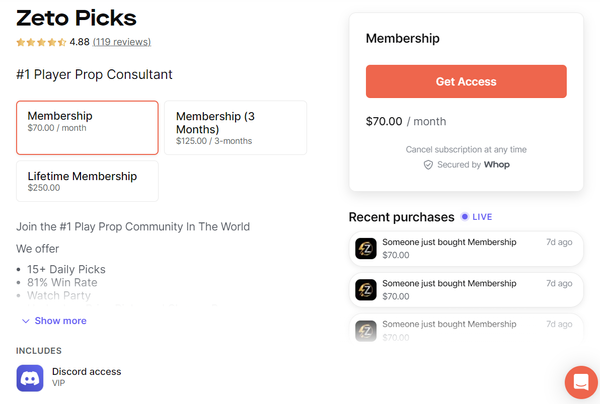Click the first purchase's Zeto logo

click(367, 248)
